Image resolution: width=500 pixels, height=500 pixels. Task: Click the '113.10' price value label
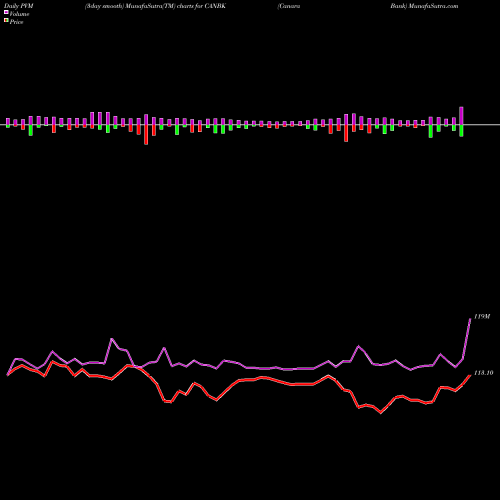coord(483,373)
